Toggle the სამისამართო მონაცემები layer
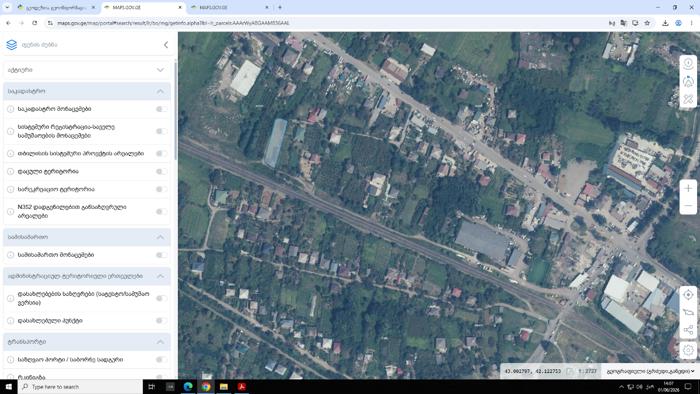The image size is (700, 394). pyautogui.click(x=161, y=255)
